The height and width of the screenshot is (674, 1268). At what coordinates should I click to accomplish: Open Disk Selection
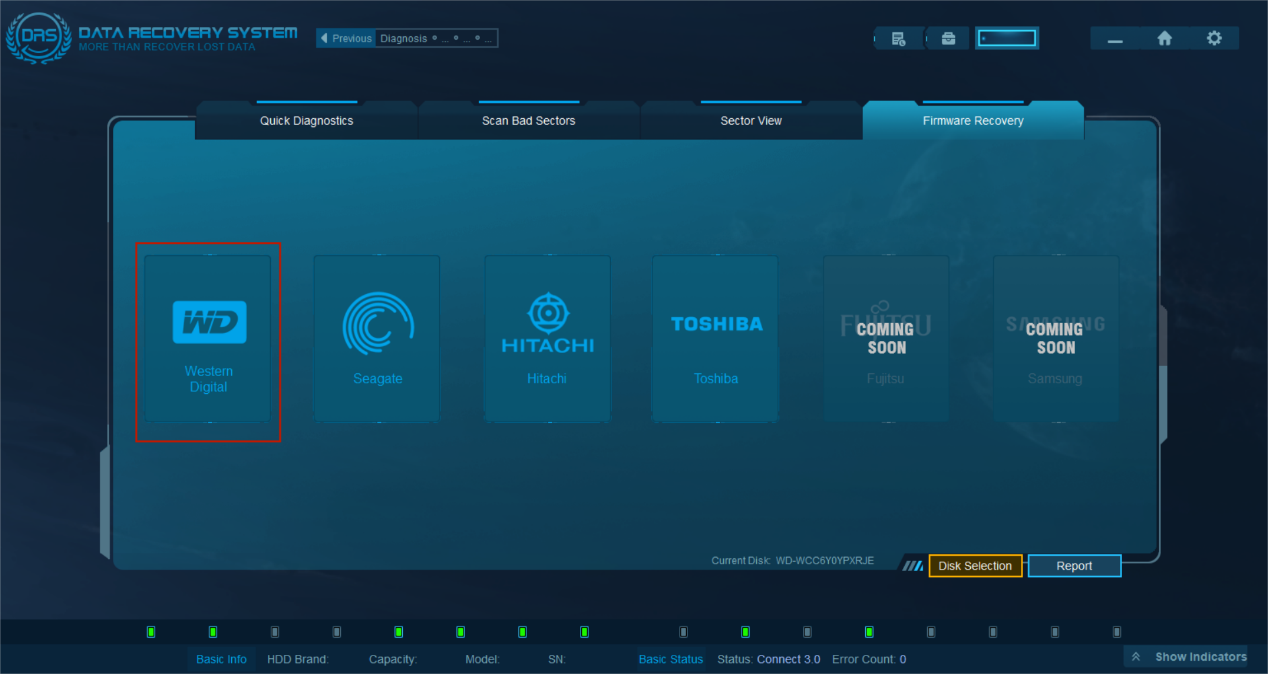(x=975, y=566)
